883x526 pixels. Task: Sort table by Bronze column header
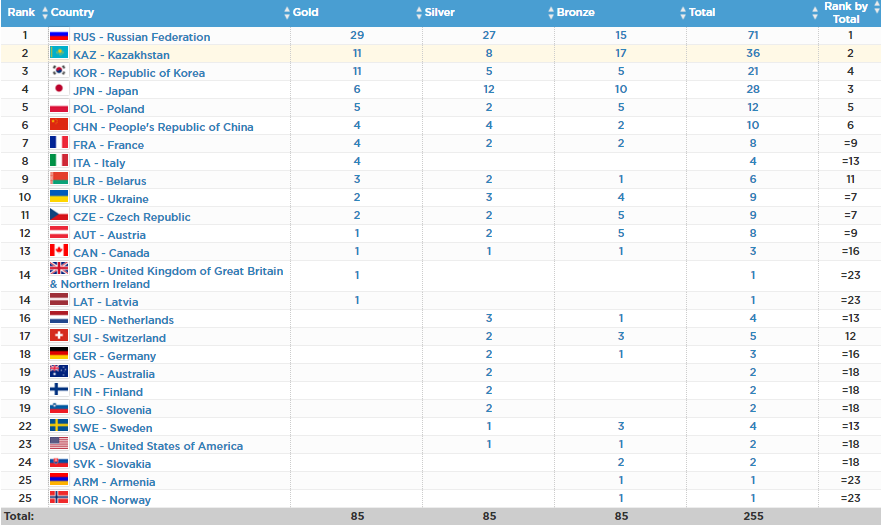point(575,13)
